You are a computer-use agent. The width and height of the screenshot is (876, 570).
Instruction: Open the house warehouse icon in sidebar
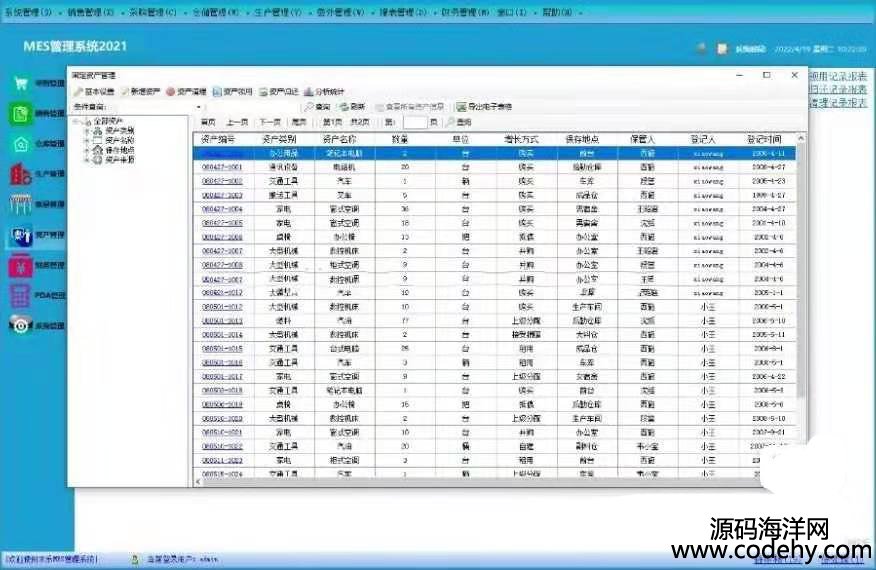21,144
